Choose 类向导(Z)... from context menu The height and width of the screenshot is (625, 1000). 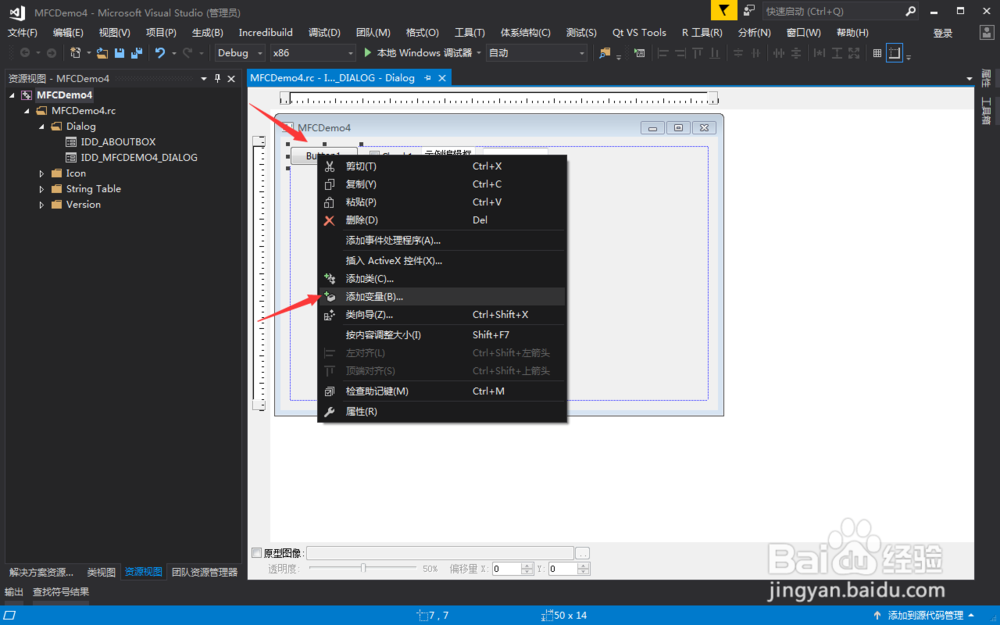point(441,314)
